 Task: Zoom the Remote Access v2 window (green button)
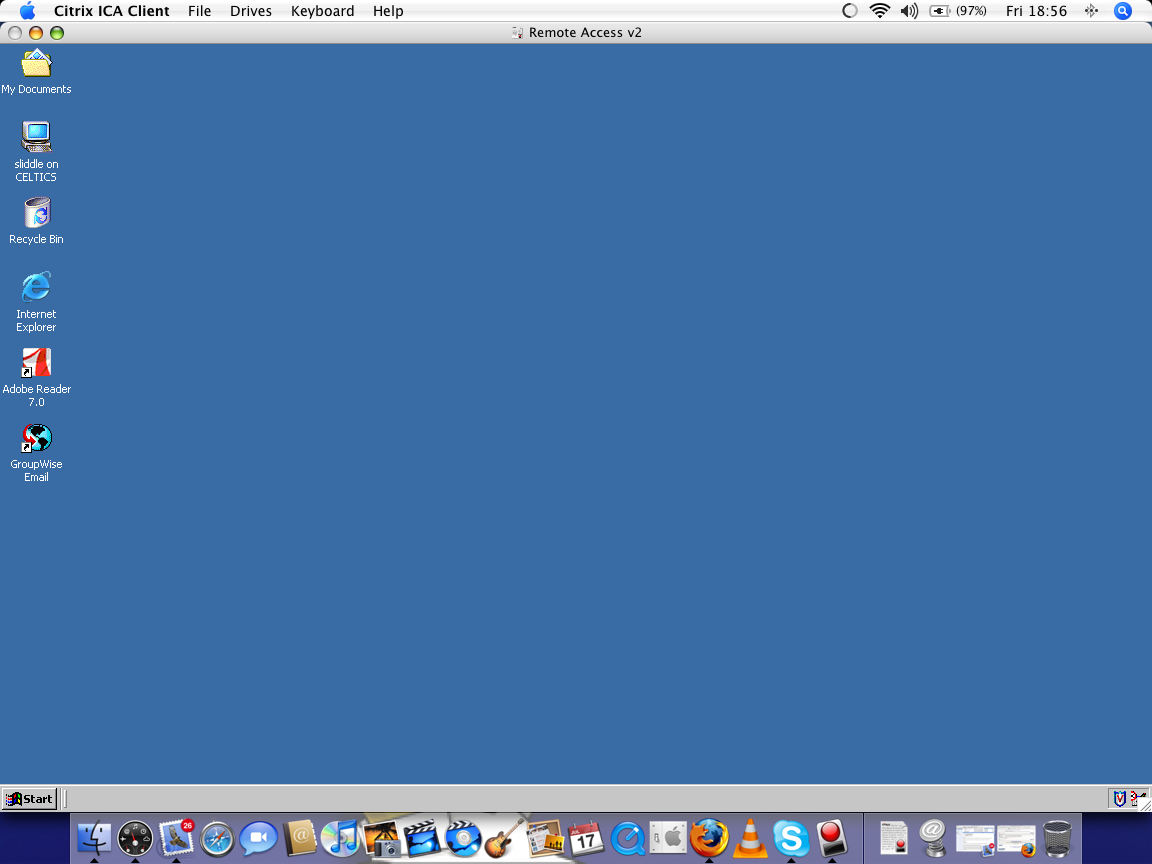point(57,32)
